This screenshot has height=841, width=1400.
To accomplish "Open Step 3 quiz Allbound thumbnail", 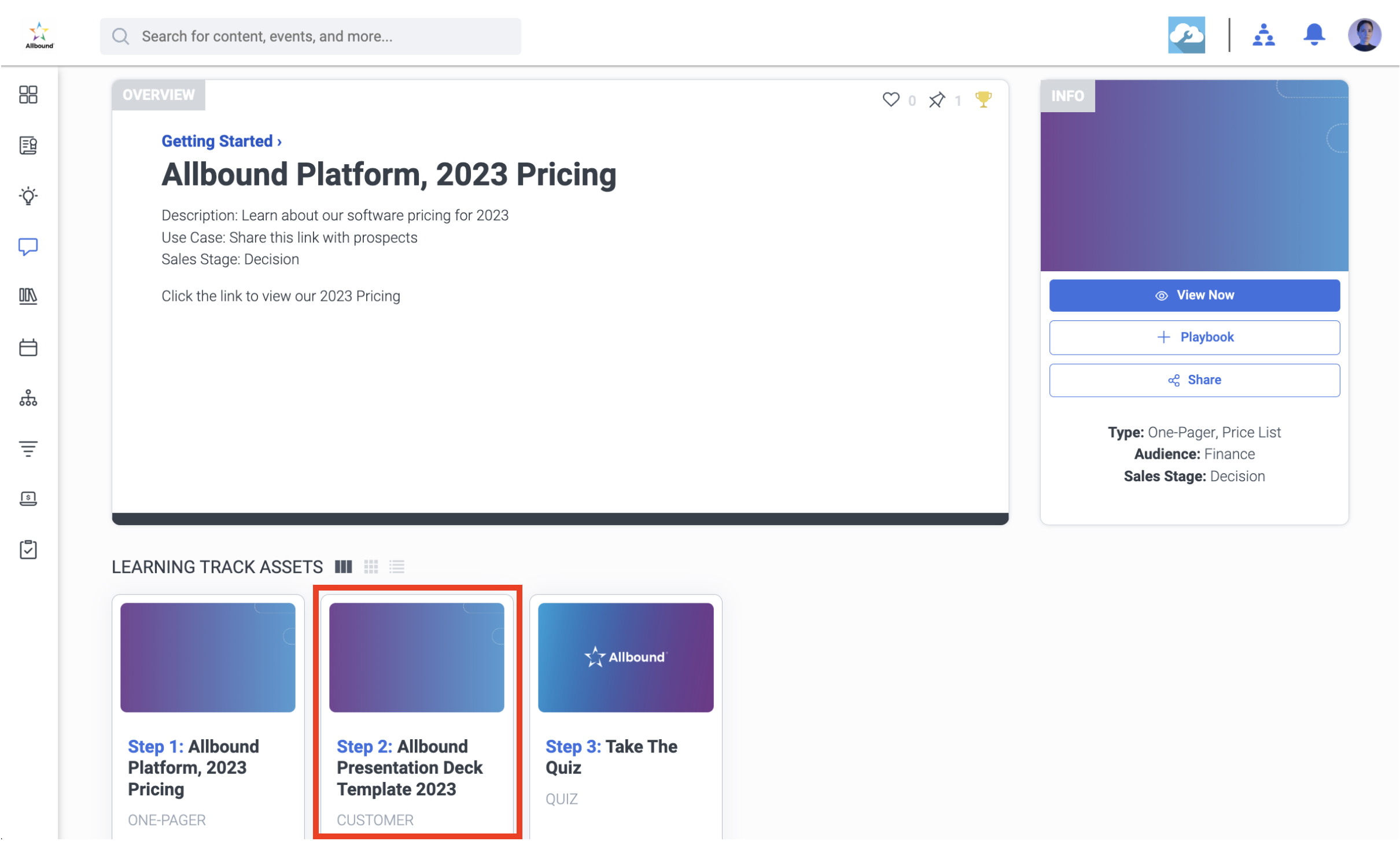I will pos(625,658).
